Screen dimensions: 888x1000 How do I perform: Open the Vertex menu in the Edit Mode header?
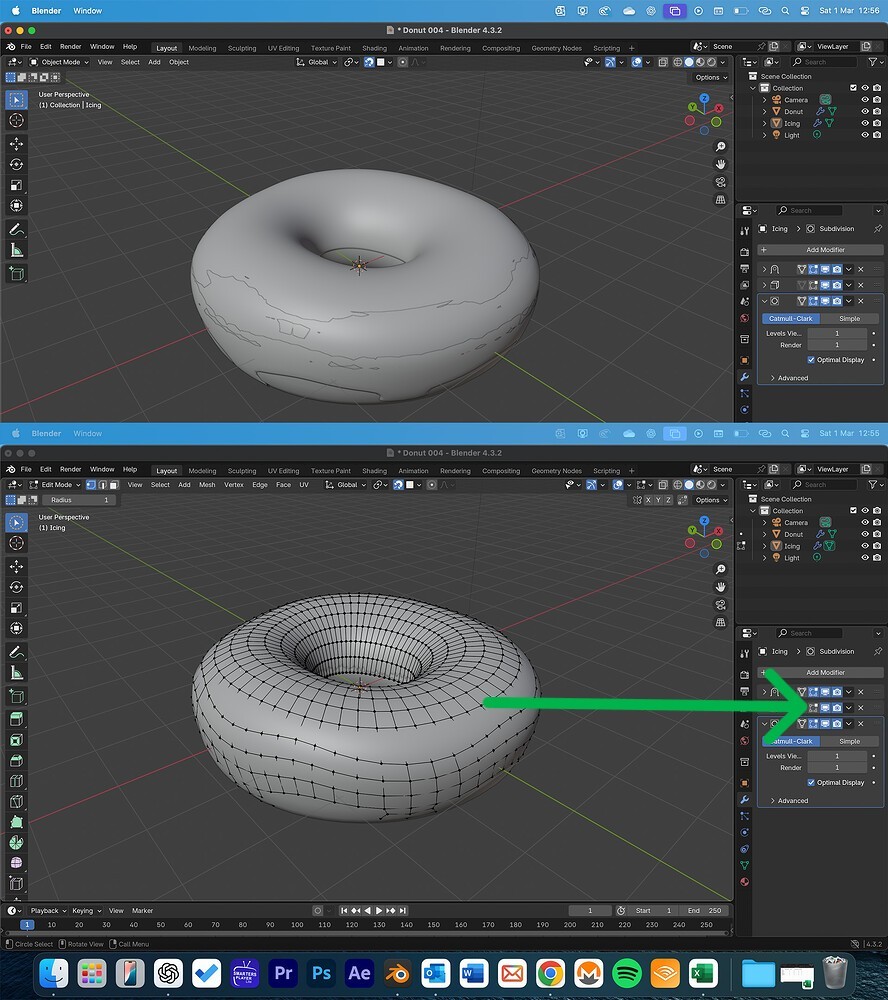233,485
